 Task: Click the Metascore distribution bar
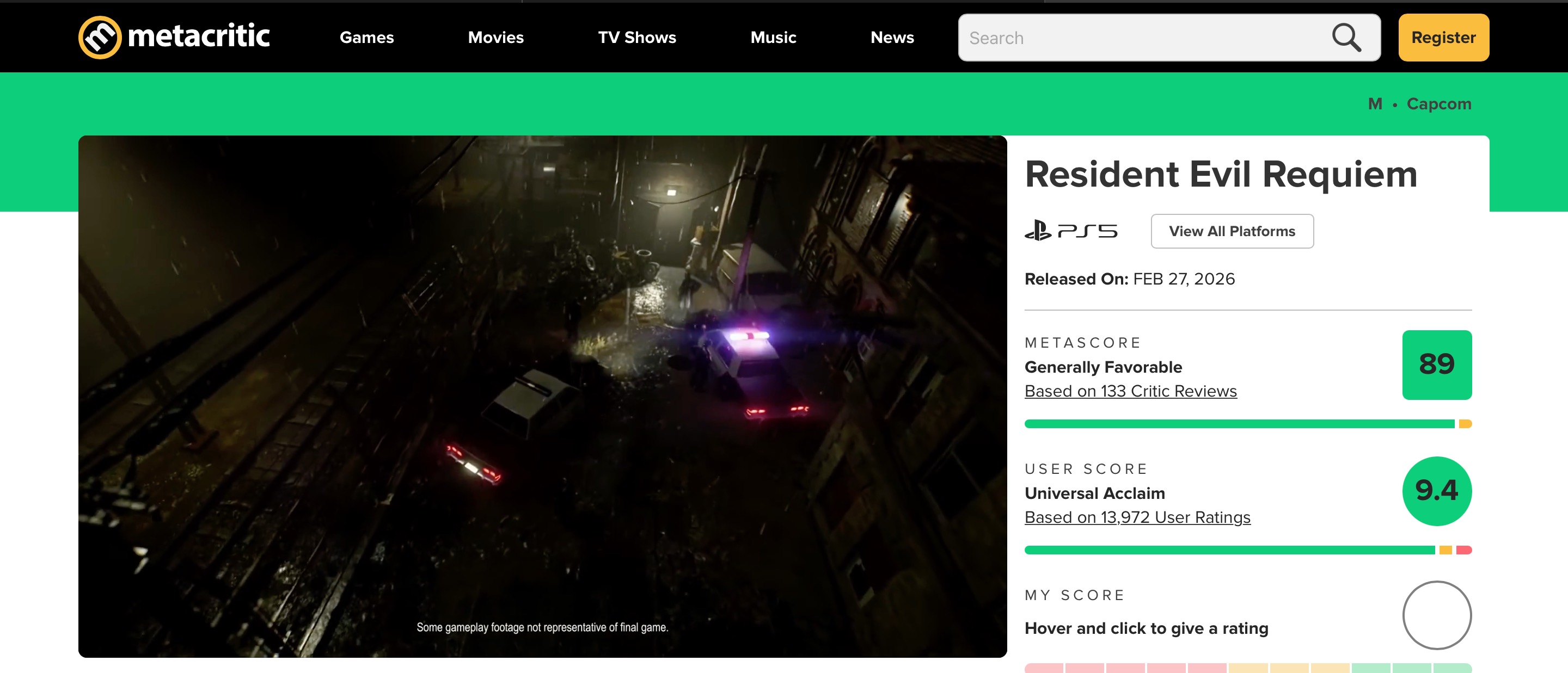(1239, 423)
